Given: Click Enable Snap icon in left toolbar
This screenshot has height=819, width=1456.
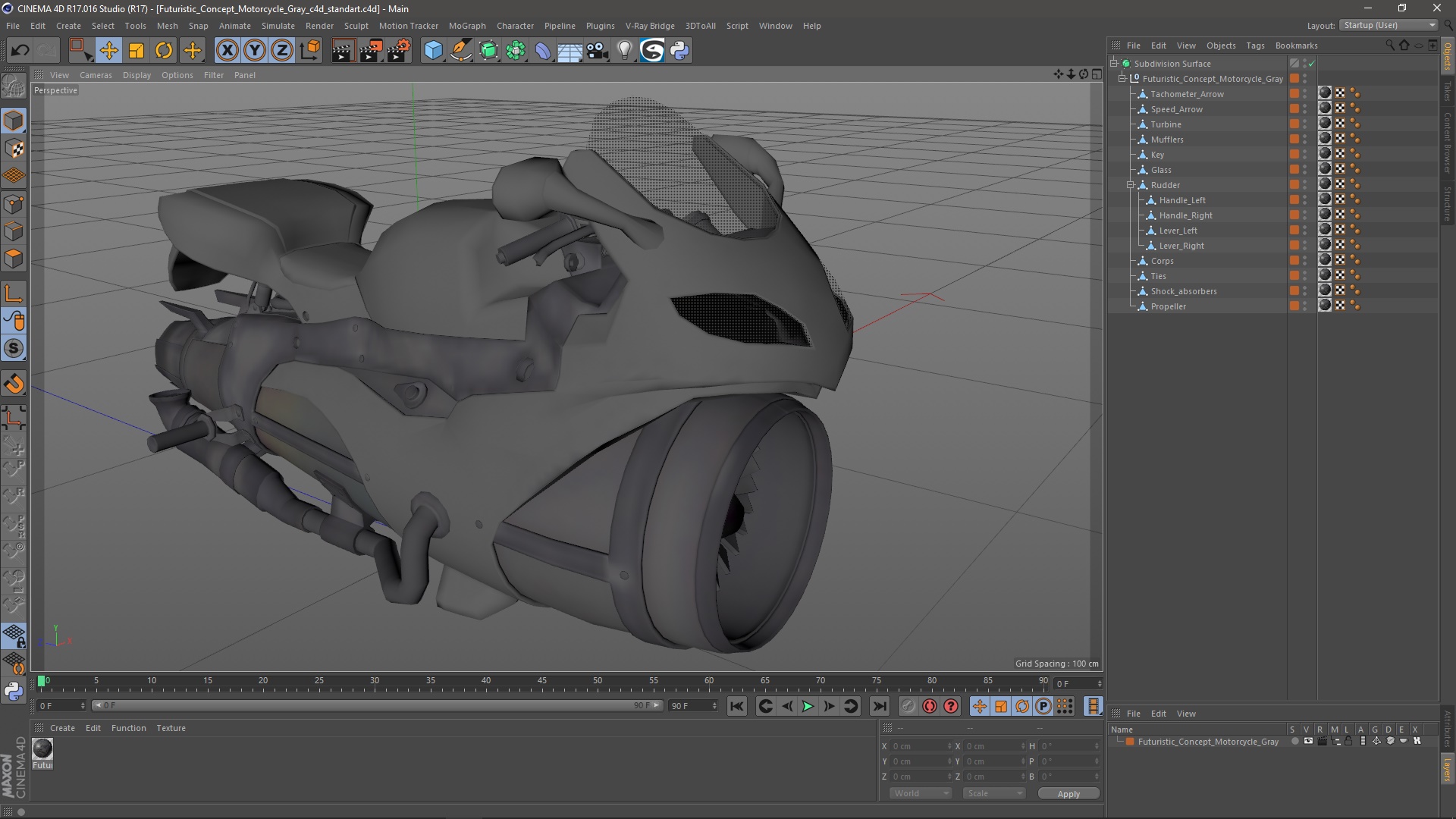Looking at the screenshot, I should [14, 384].
